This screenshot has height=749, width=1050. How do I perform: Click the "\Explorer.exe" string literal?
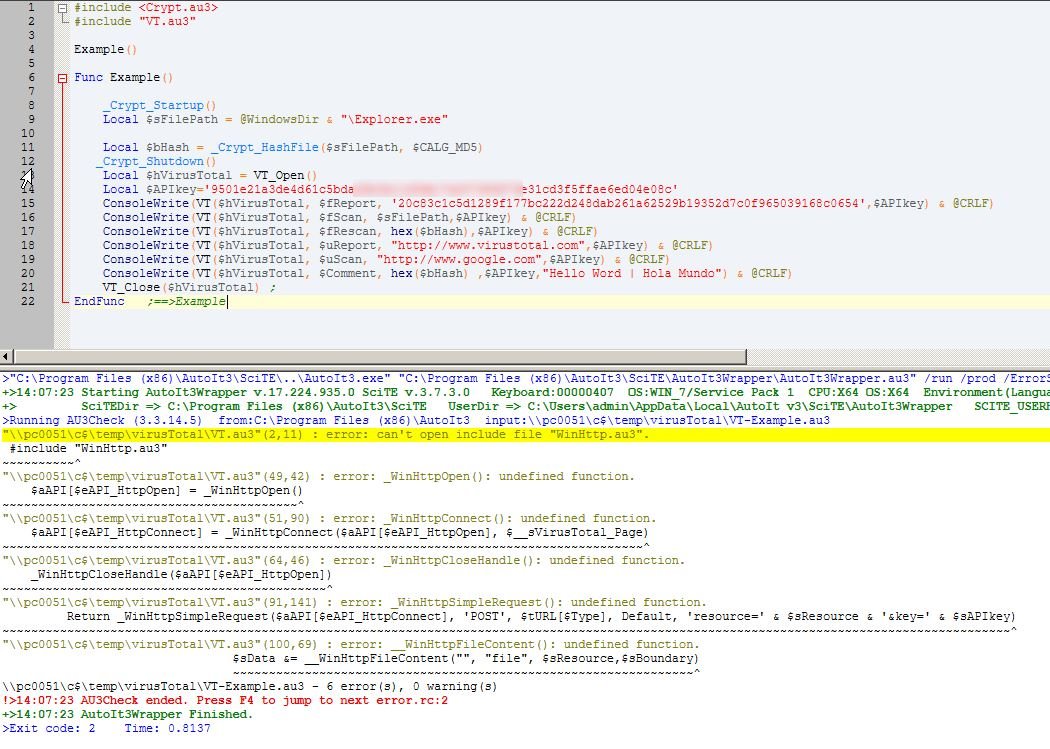pos(394,120)
